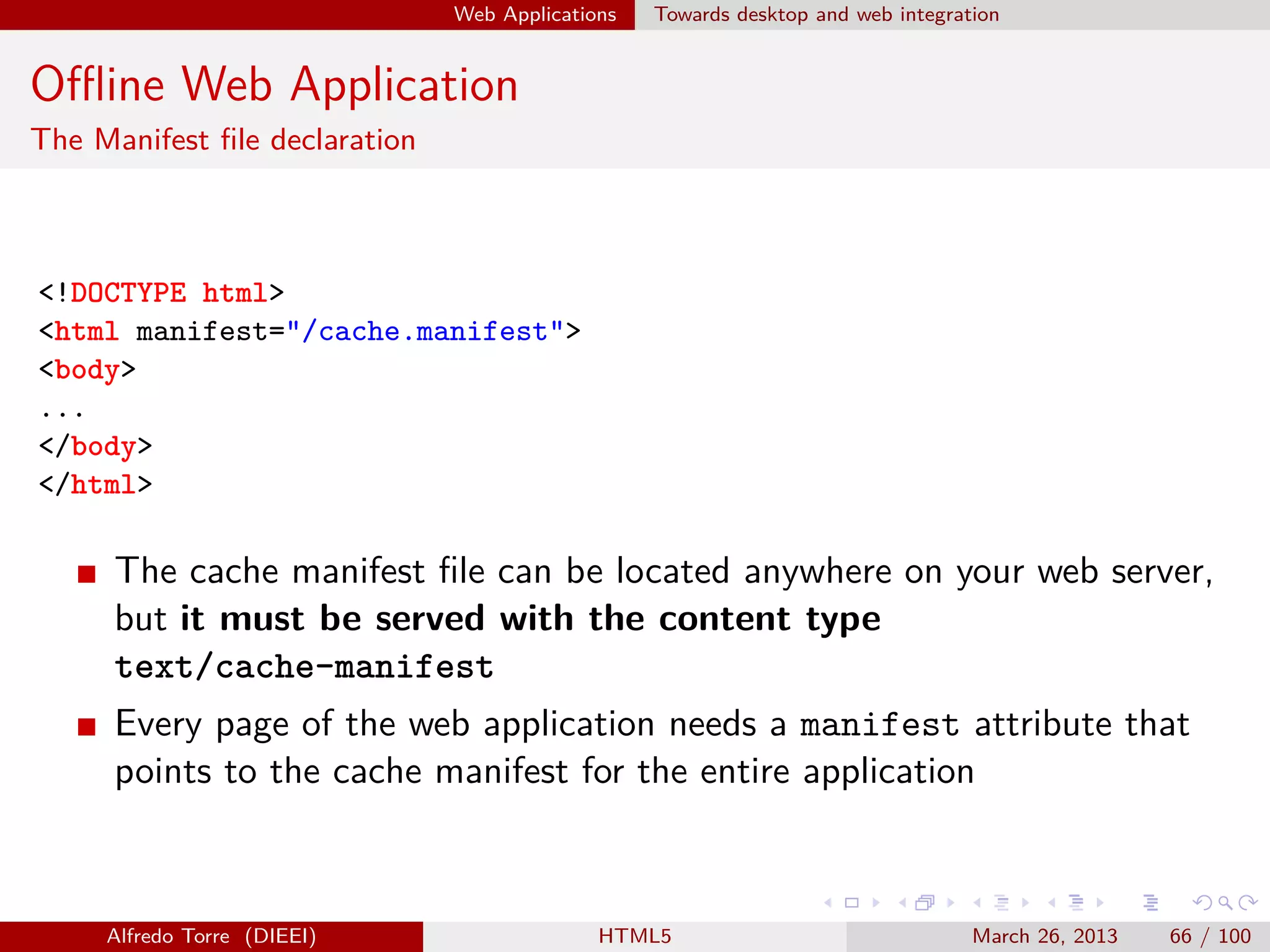The image size is (1270, 952).
Task: Click the presentation outline lines icon
Action: click(1151, 903)
